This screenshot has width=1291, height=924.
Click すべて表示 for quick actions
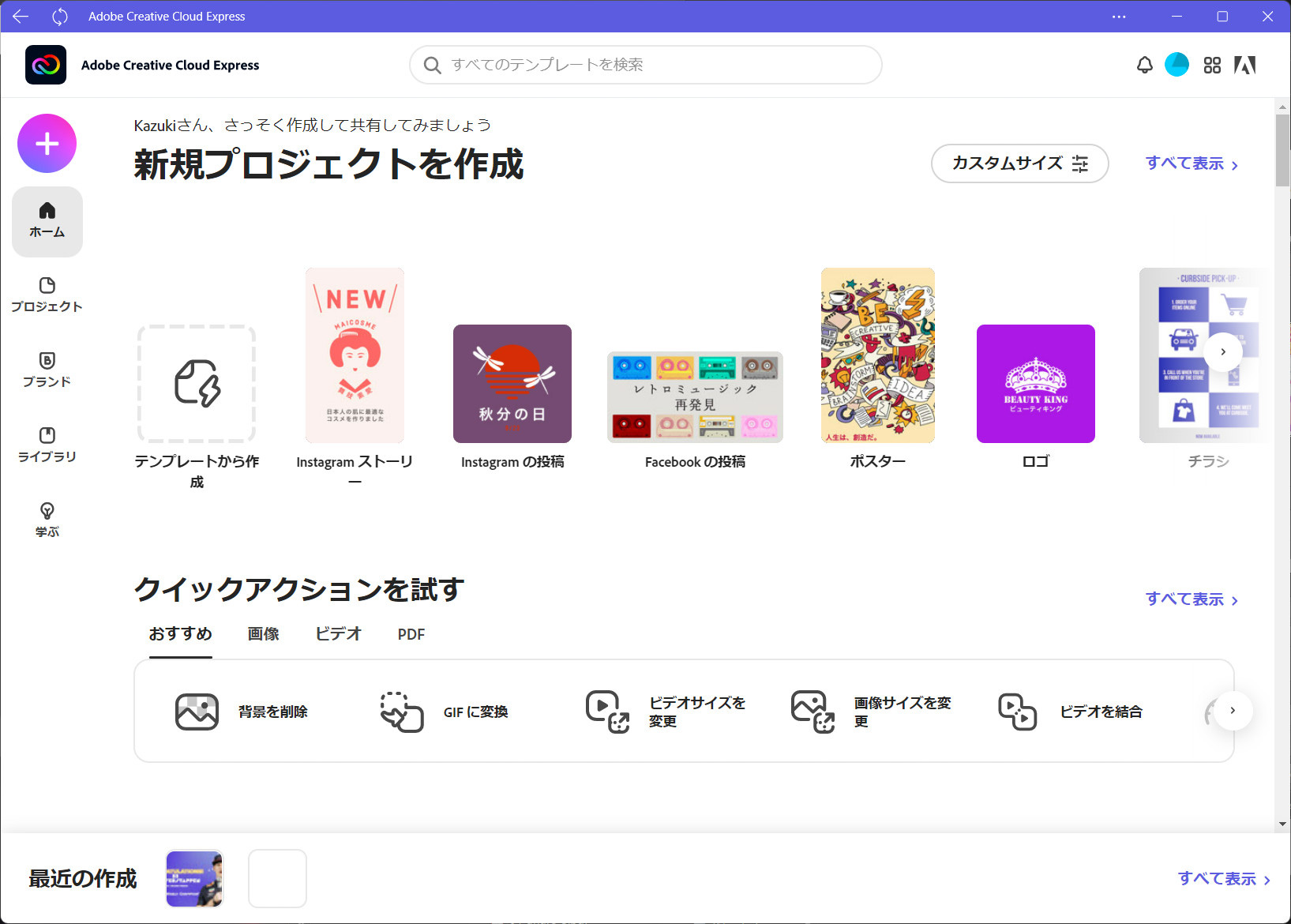pos(1191,599)
